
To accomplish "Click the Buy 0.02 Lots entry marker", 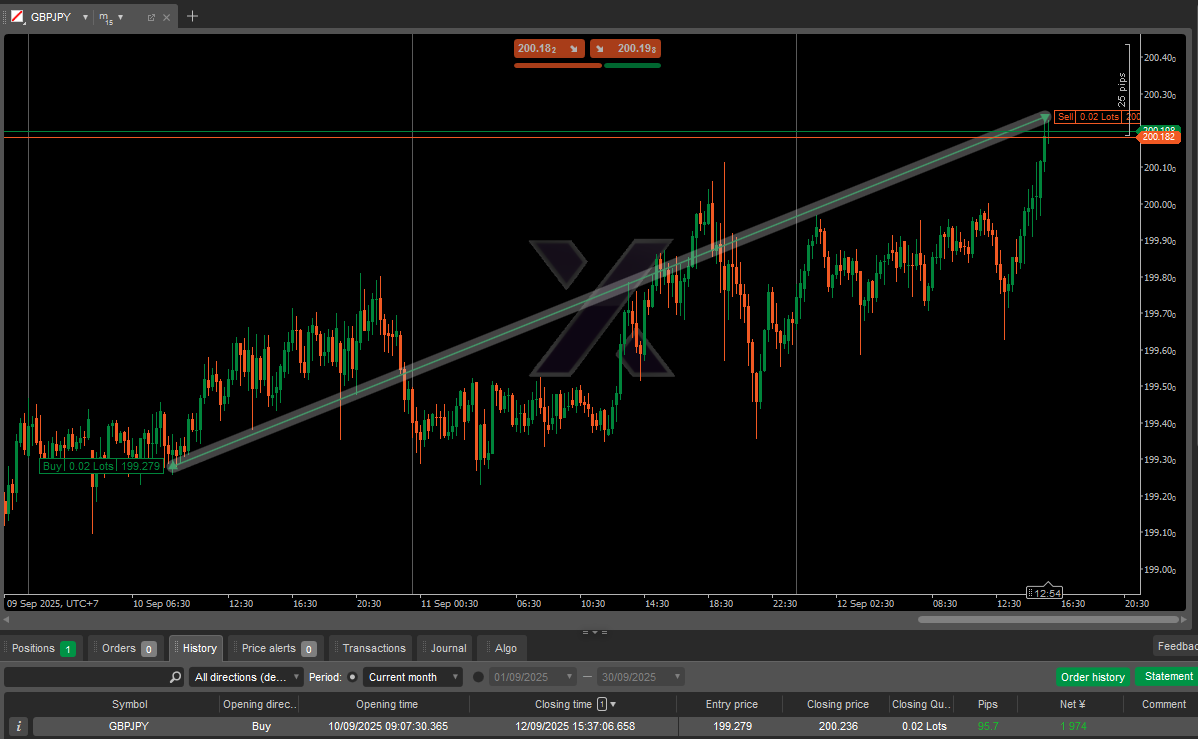I will click(100, 466).
